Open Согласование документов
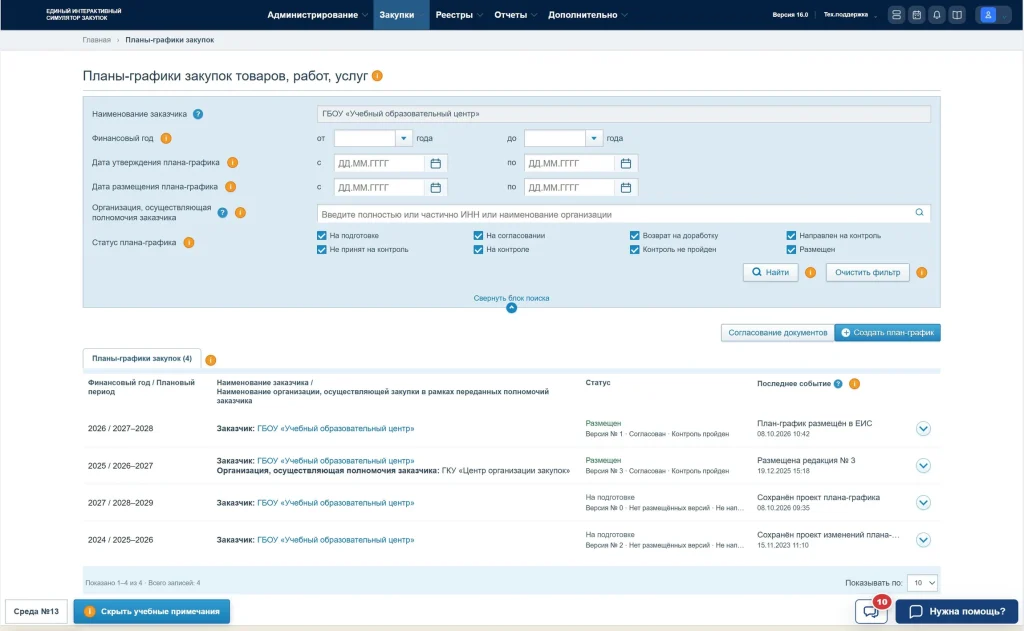Screen dimensions: 1024x631 778,332
